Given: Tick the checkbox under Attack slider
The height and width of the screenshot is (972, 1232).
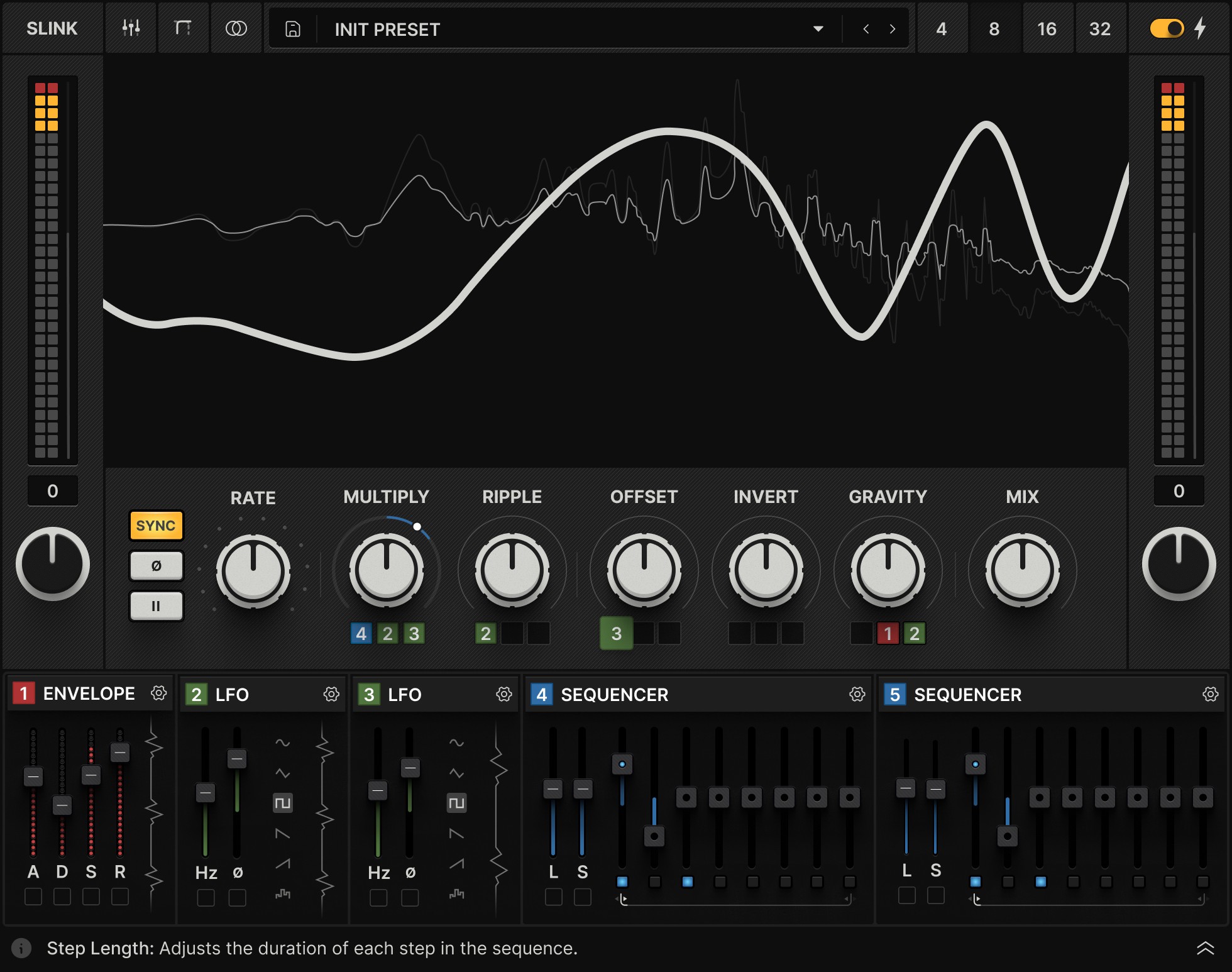Looking at the screenshot, I should coord(33,897).
